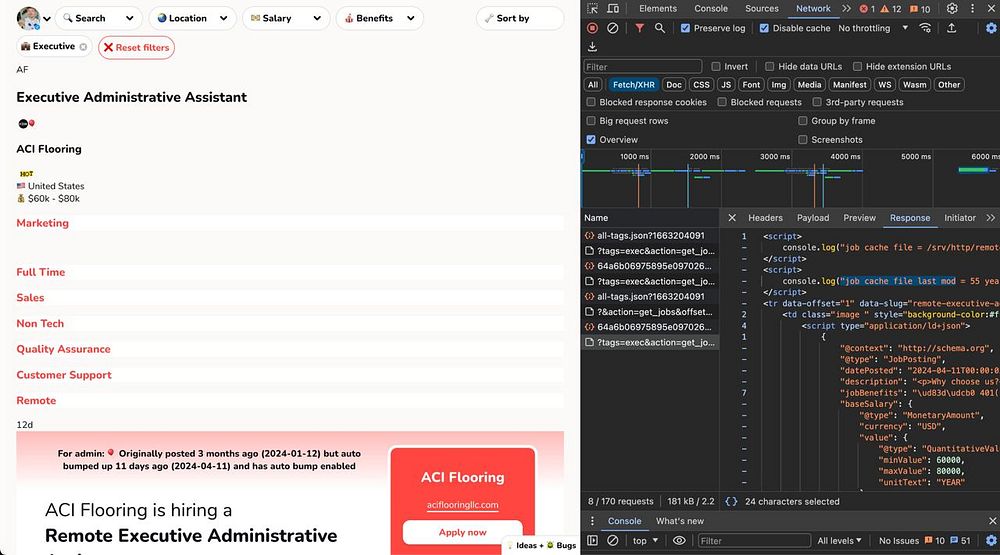Activate the inspect element picker icon

(592, 8)
